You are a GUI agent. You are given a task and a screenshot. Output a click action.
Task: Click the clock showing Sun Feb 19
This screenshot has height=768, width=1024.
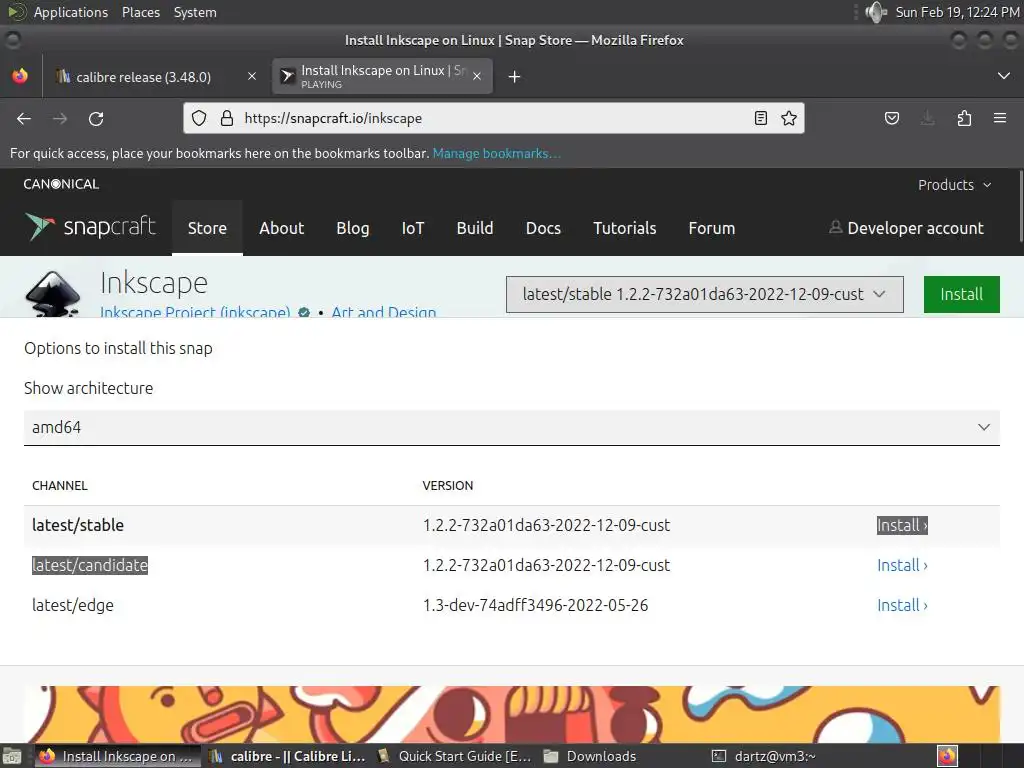(957, 12)
